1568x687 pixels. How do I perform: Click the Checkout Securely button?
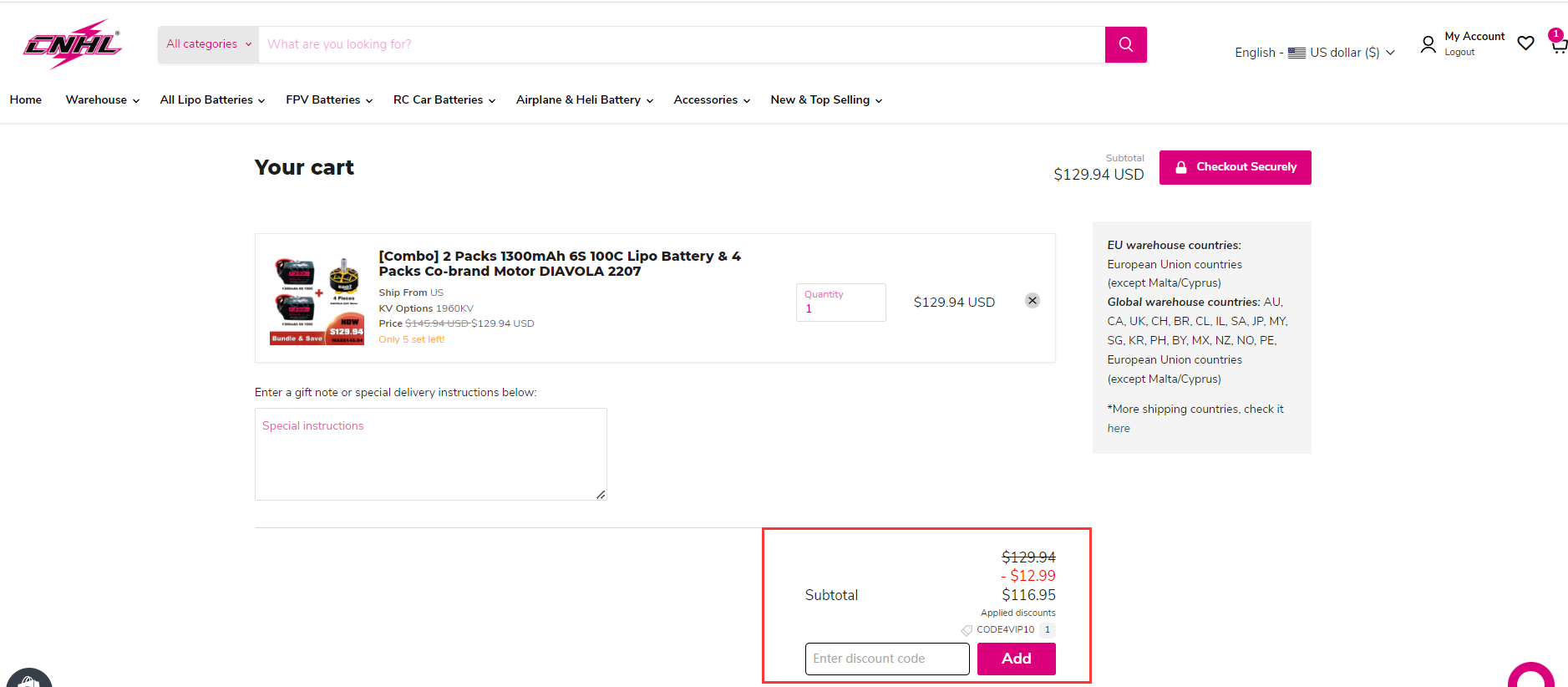pyautogui.click(x=1235, y=167)
